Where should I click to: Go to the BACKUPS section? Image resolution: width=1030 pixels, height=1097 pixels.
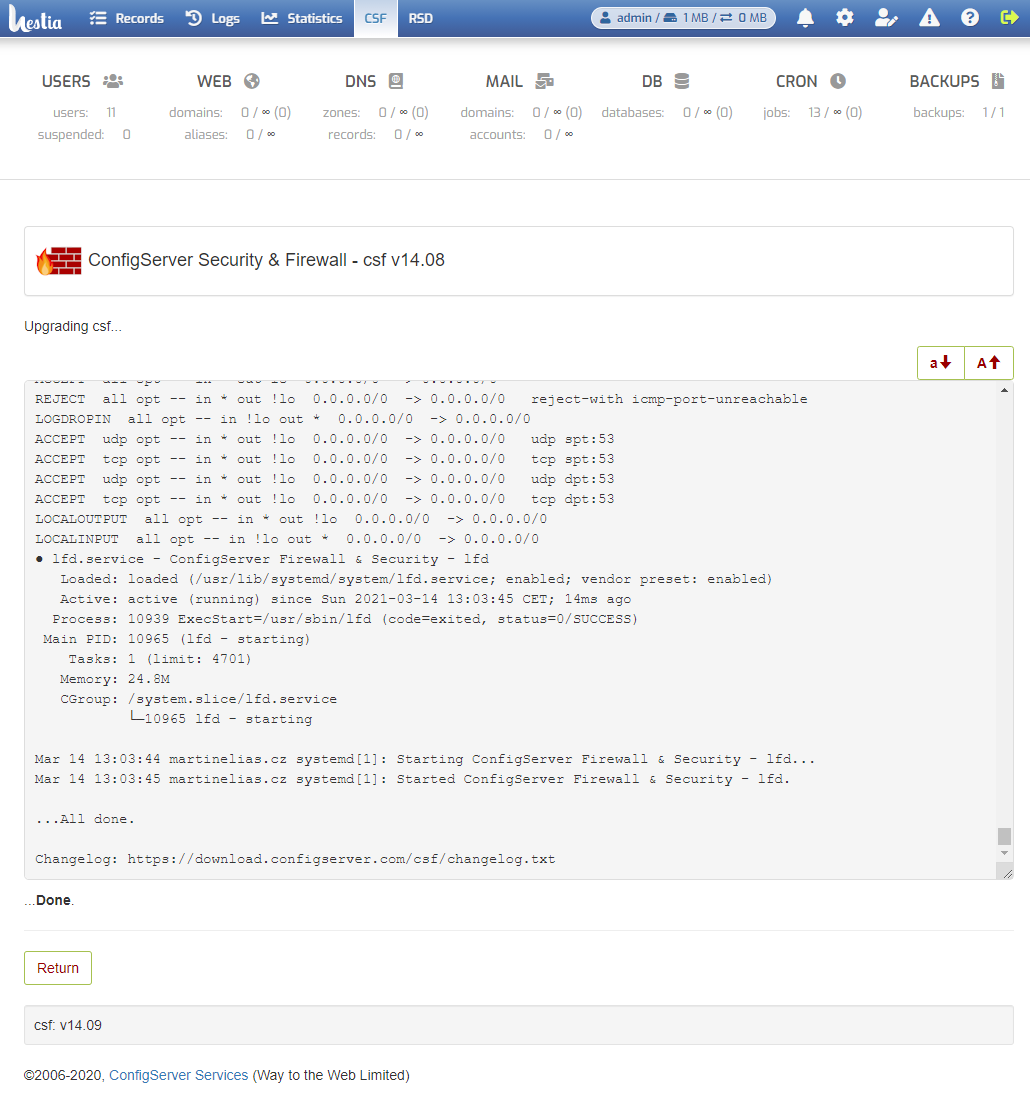point(945,81)
